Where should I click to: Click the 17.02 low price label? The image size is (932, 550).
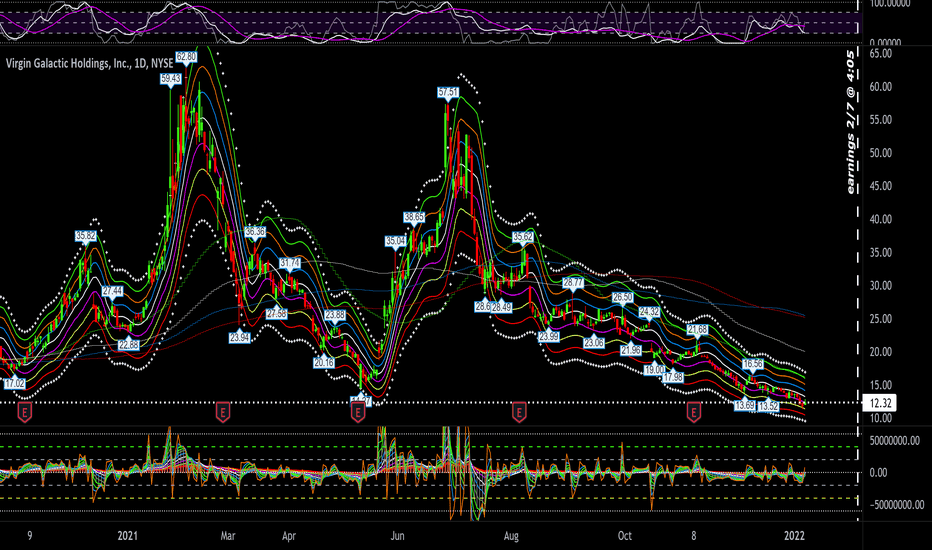tap(14, 384)
